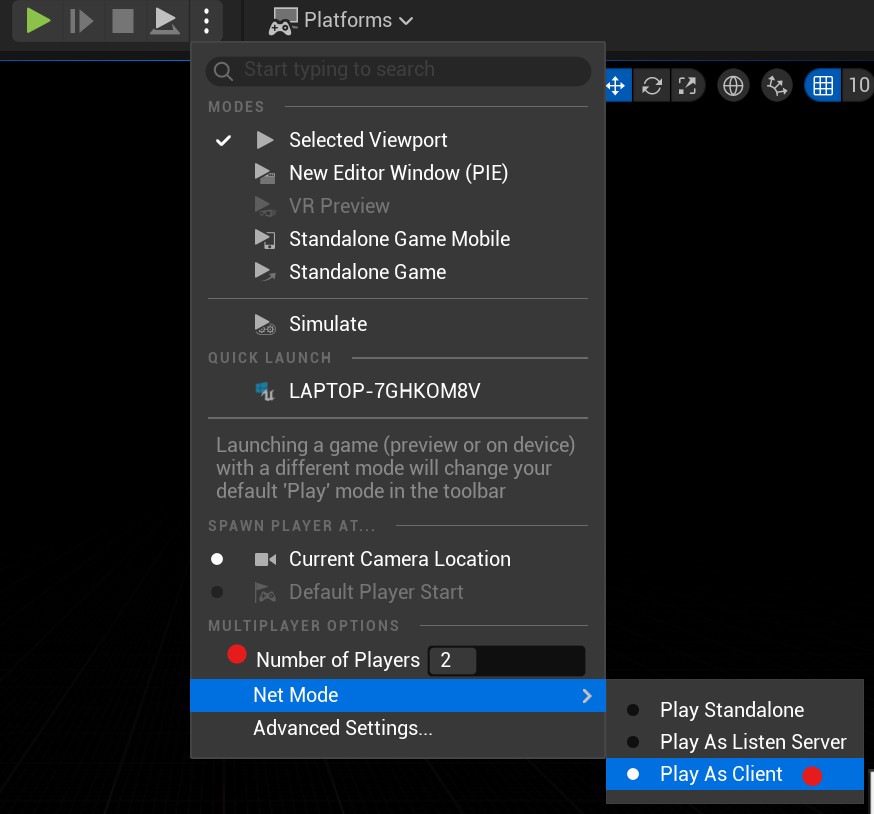Toggle world coordinate system globe icon

tap(733, 86)
